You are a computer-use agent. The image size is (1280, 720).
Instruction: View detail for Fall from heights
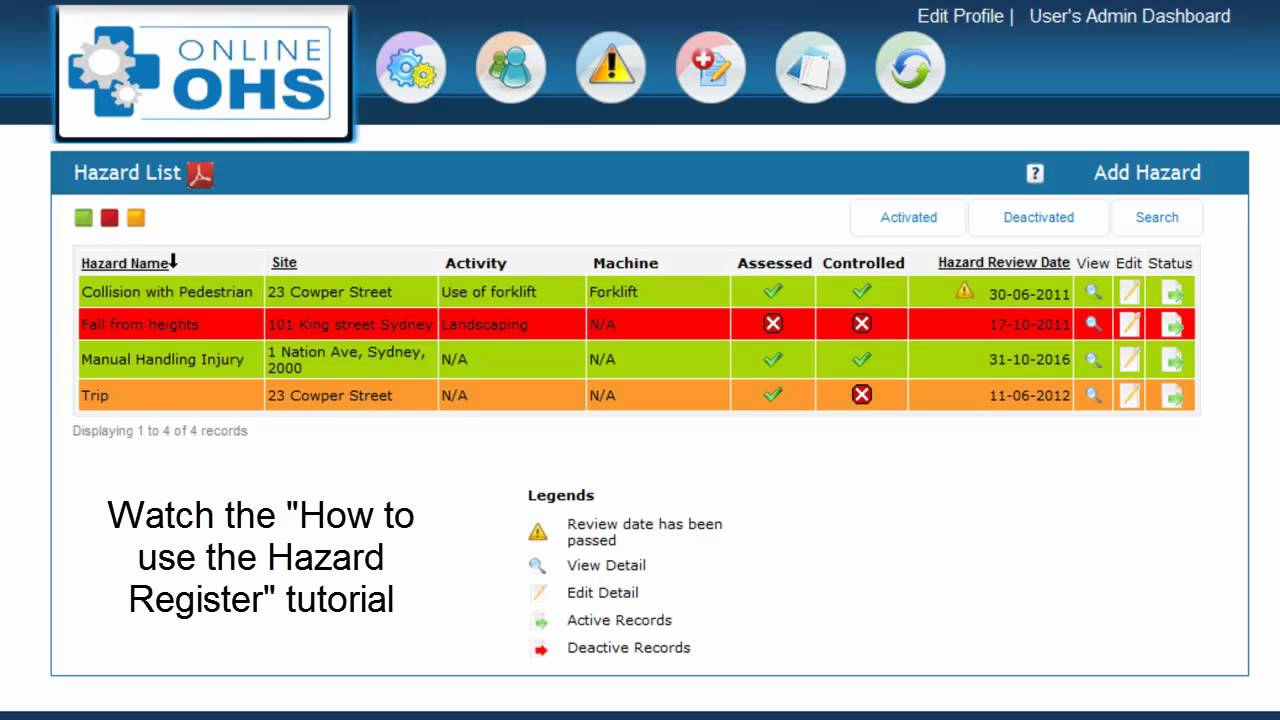pyautogui.click(x=1093, y=324)
